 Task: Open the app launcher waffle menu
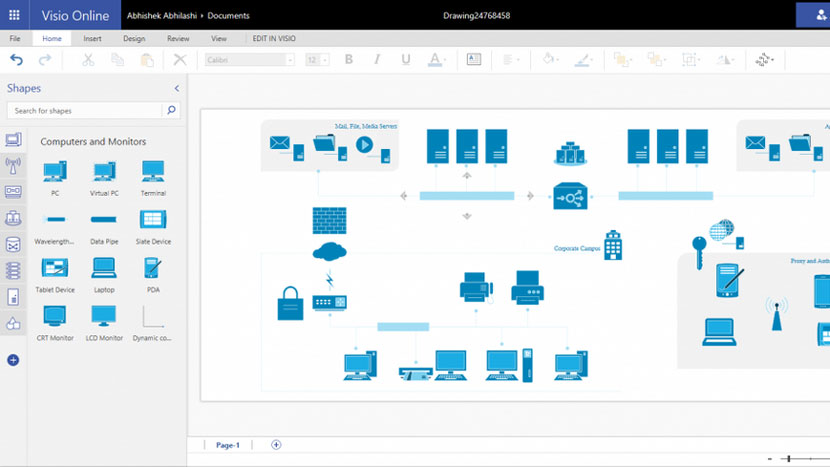[x=14, y=15]
